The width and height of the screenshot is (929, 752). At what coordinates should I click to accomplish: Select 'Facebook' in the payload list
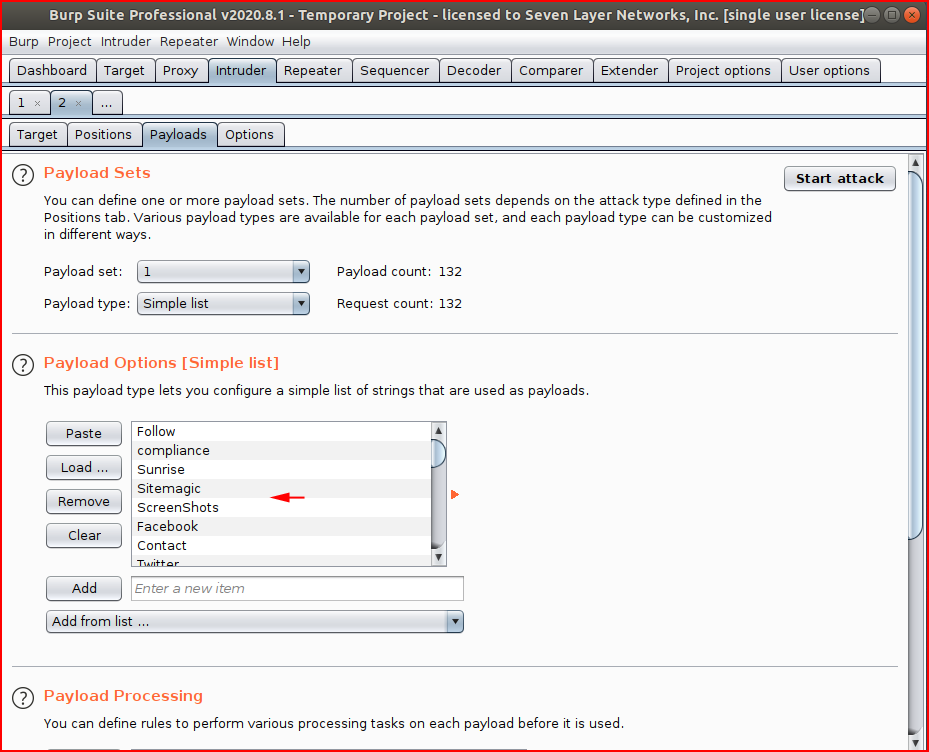(281, 526)
